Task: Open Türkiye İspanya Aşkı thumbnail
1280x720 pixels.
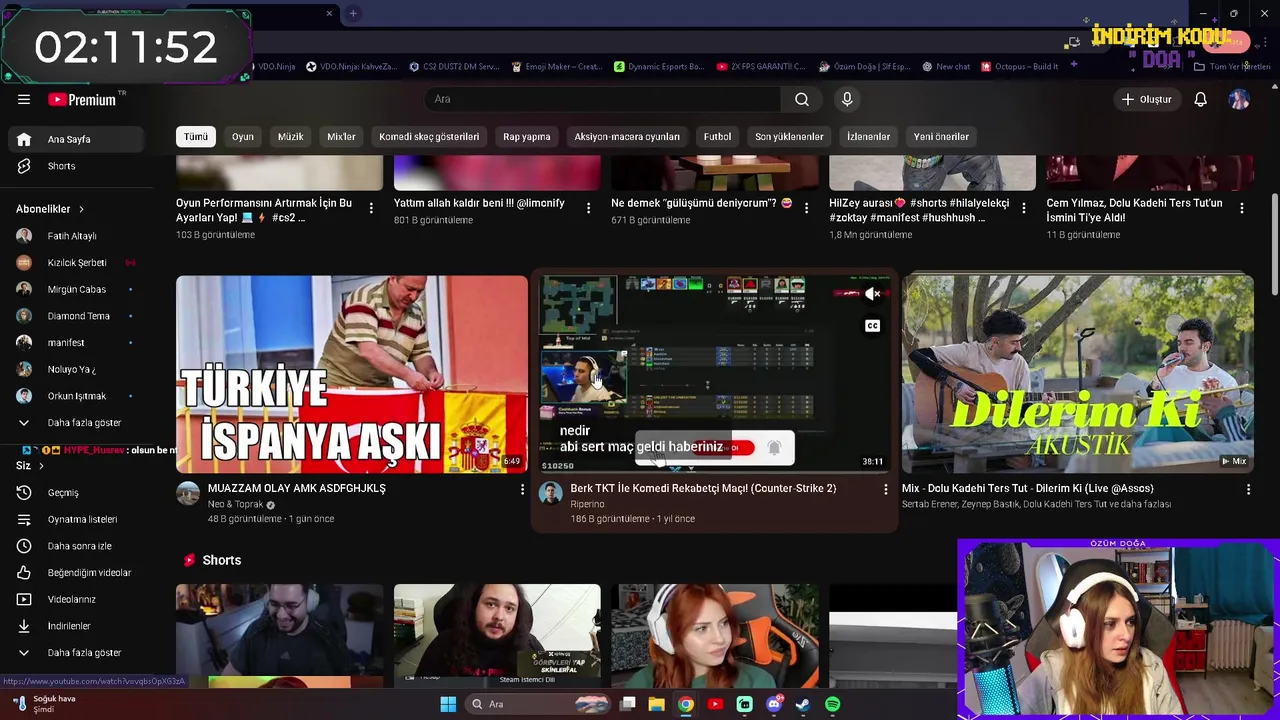Action: [x=352, y=374]
